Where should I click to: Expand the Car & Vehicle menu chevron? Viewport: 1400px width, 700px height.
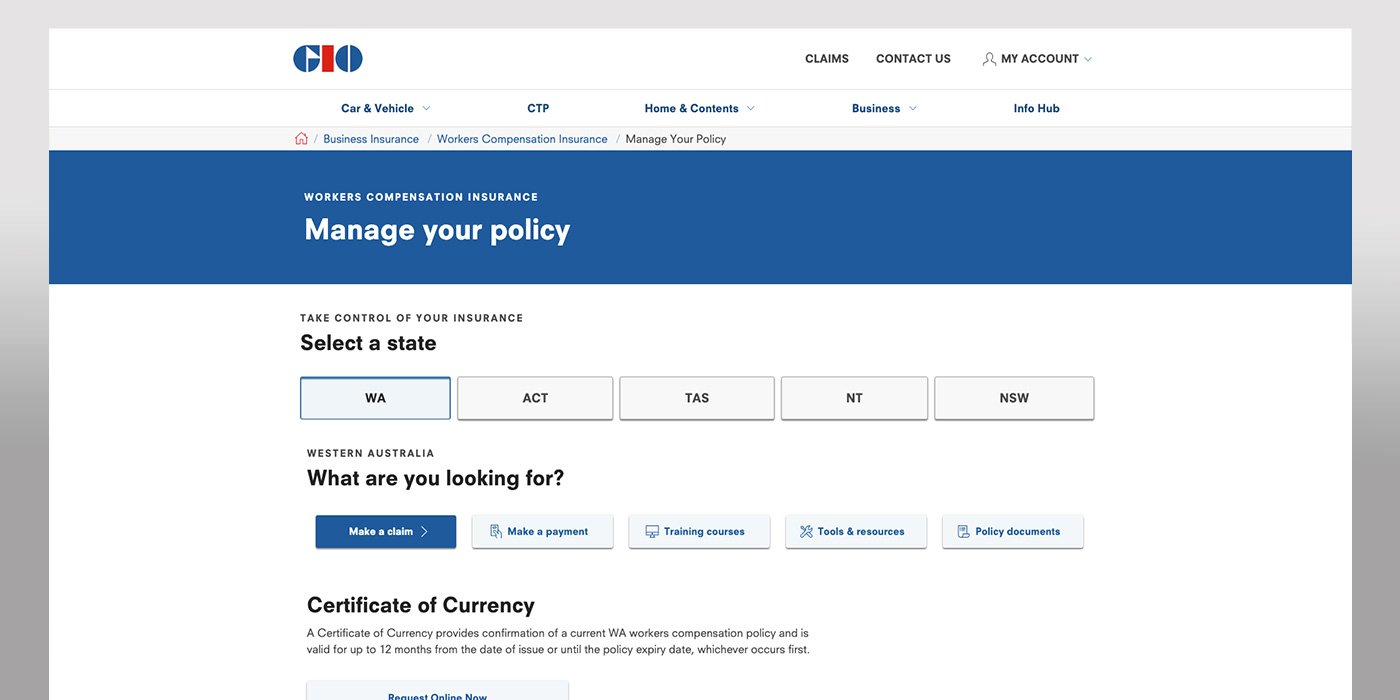coord(426,108)
